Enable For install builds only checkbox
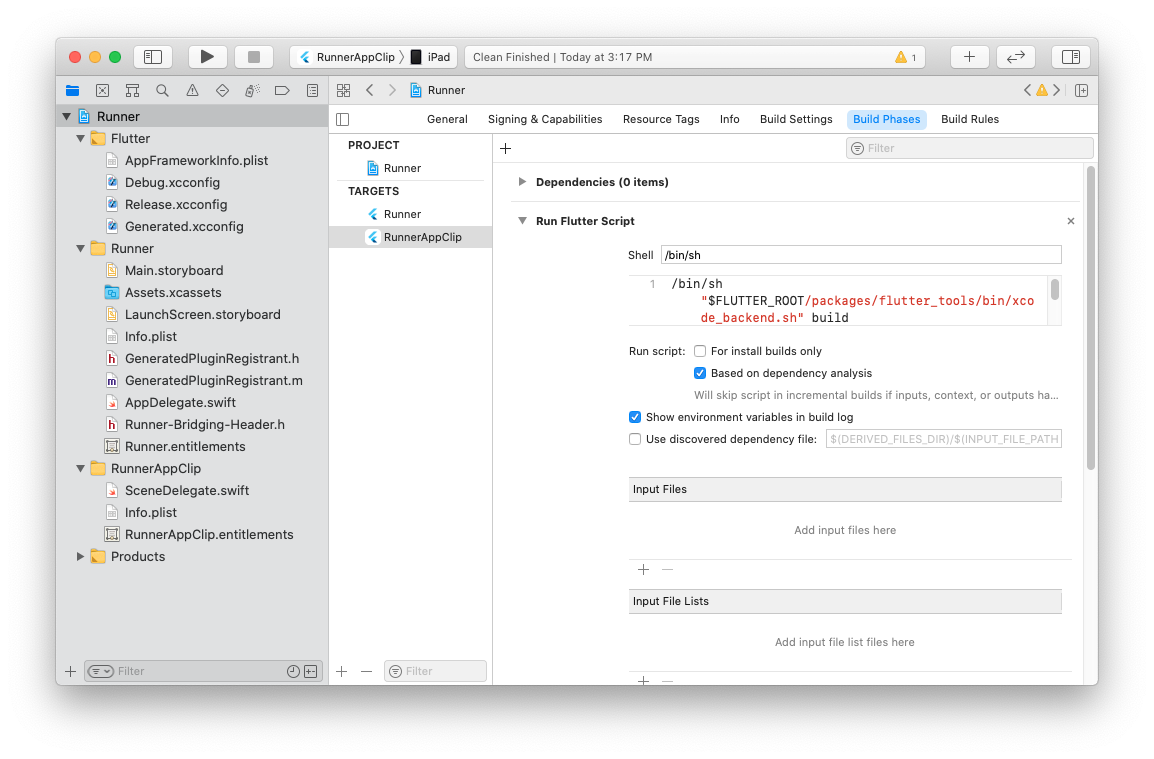Viewport: 1154px width, 759px height. point(700,351)
